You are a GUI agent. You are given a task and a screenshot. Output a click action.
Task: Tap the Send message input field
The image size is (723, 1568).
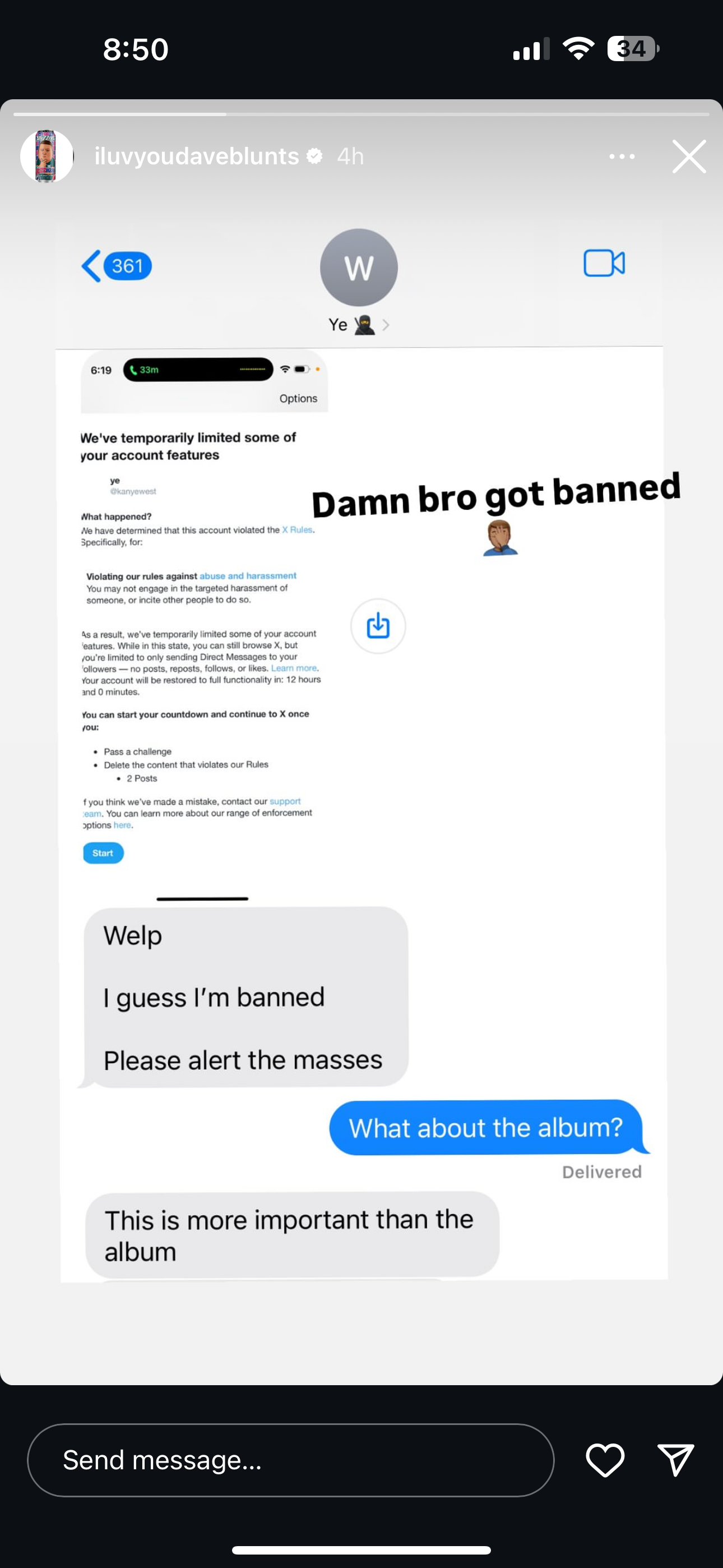[x=291, y=1460]
